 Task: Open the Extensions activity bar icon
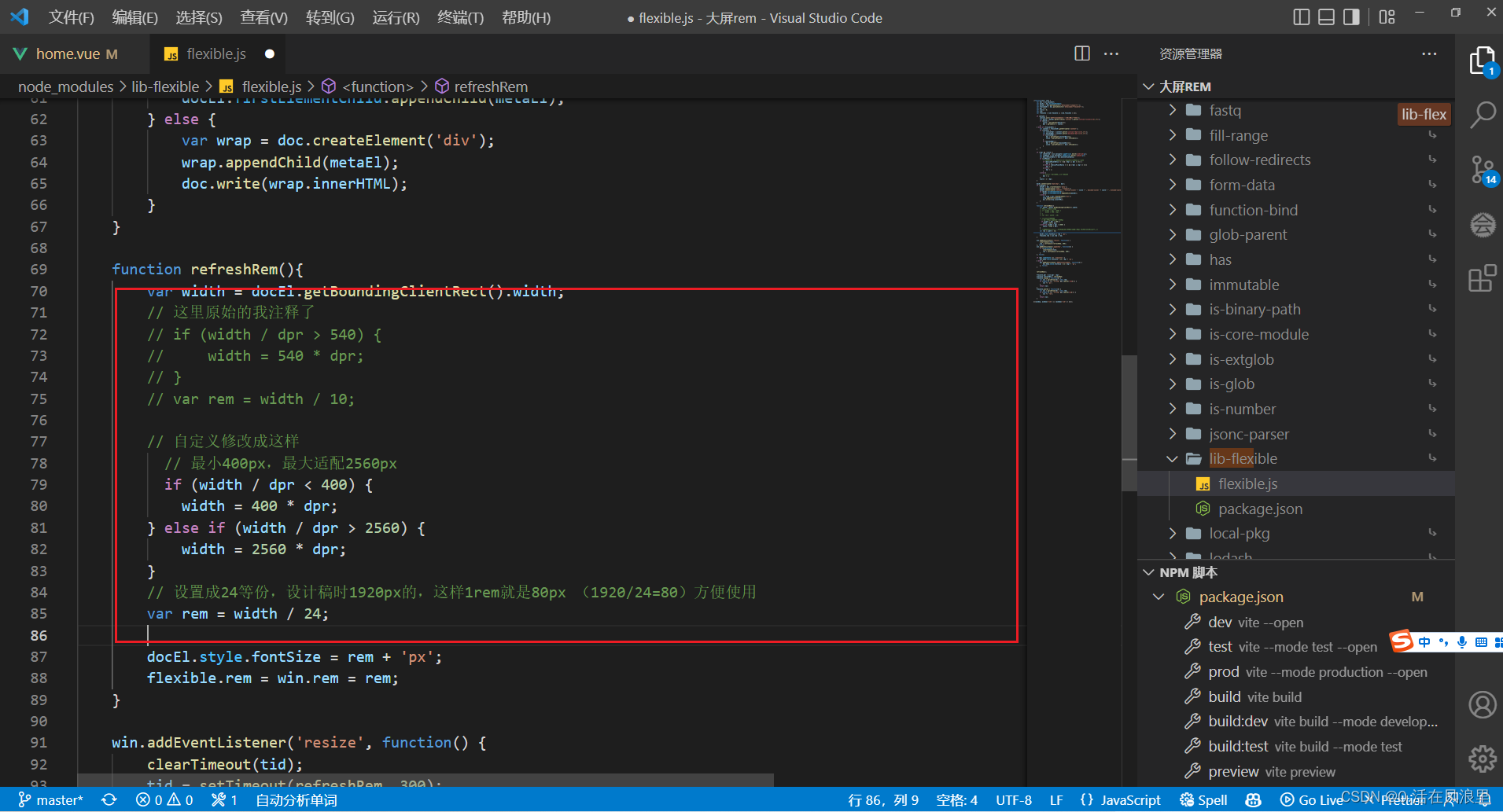tap(1483, 278)
